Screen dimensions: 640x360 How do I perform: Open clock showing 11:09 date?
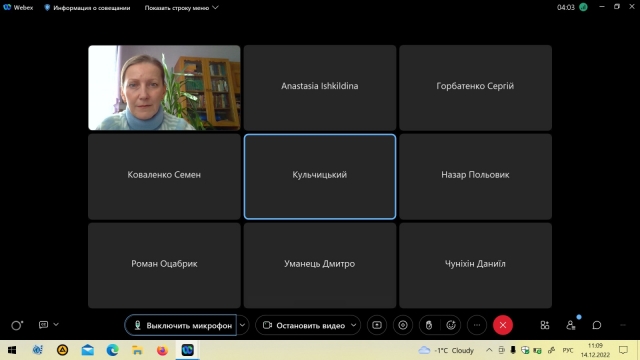(x=595, y=350)
